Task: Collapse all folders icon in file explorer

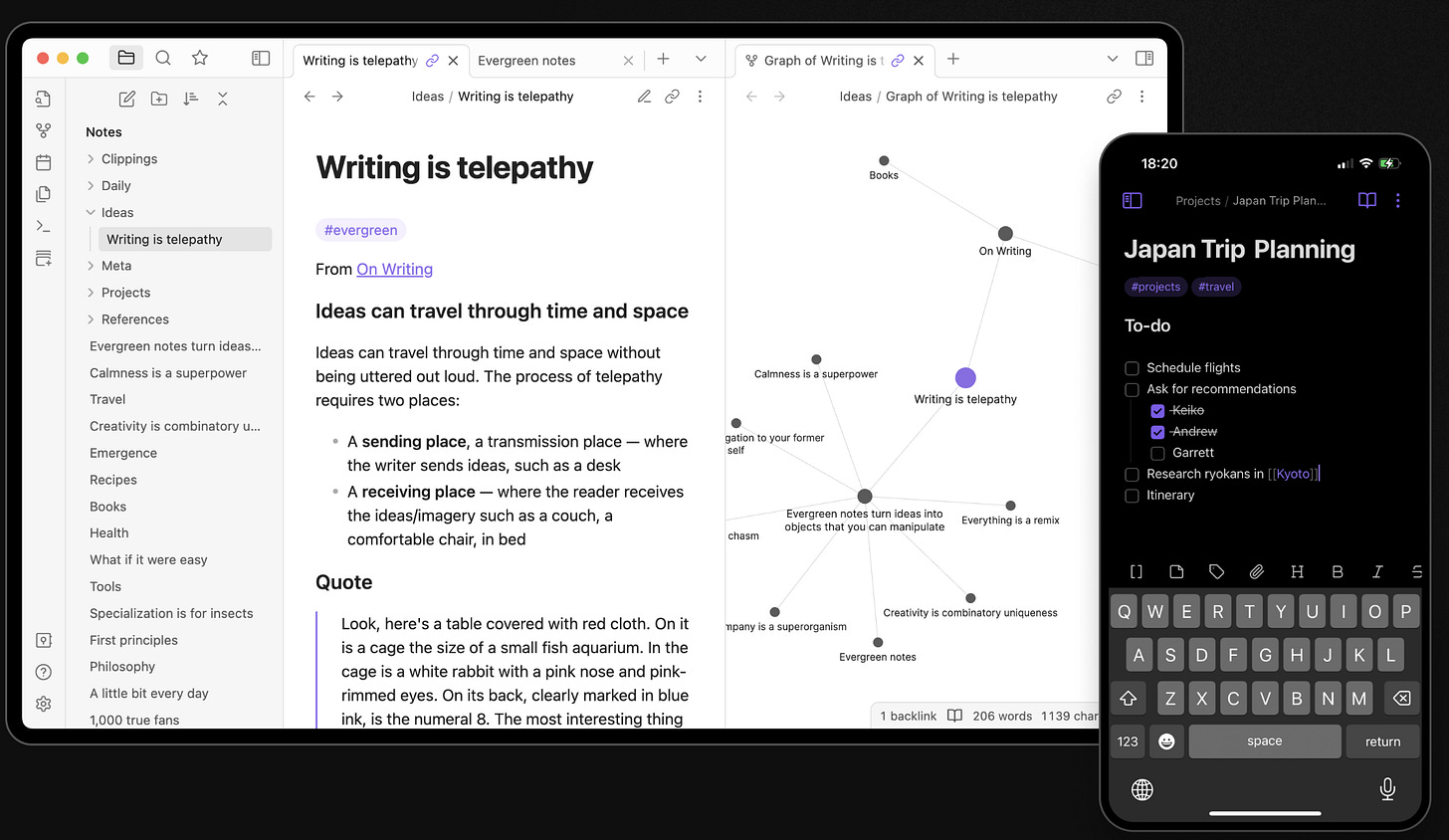Action: coord(223,99)
